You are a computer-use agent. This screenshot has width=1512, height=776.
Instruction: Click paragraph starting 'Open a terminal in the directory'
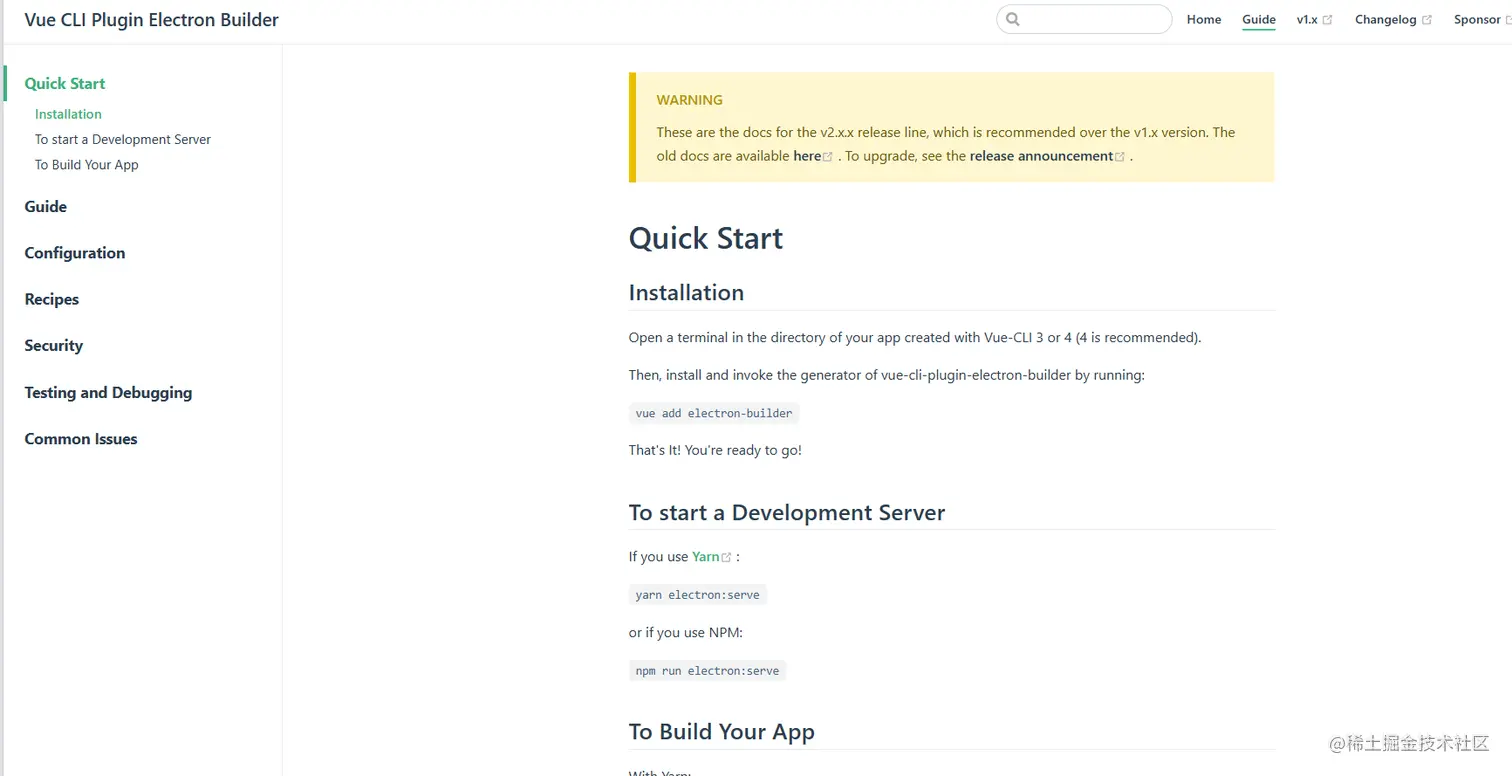pyautogui.click(x=915, y=338)
